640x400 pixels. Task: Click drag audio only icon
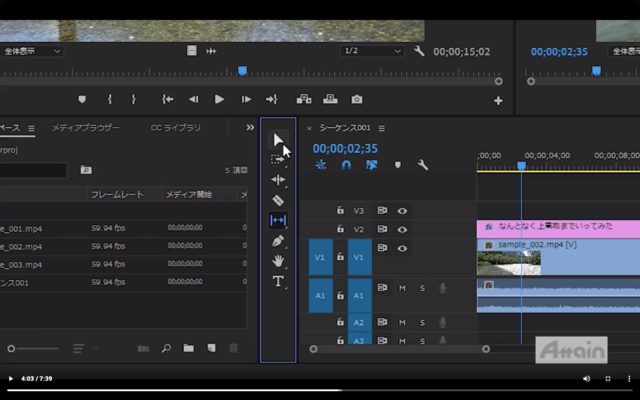[211, 51]
